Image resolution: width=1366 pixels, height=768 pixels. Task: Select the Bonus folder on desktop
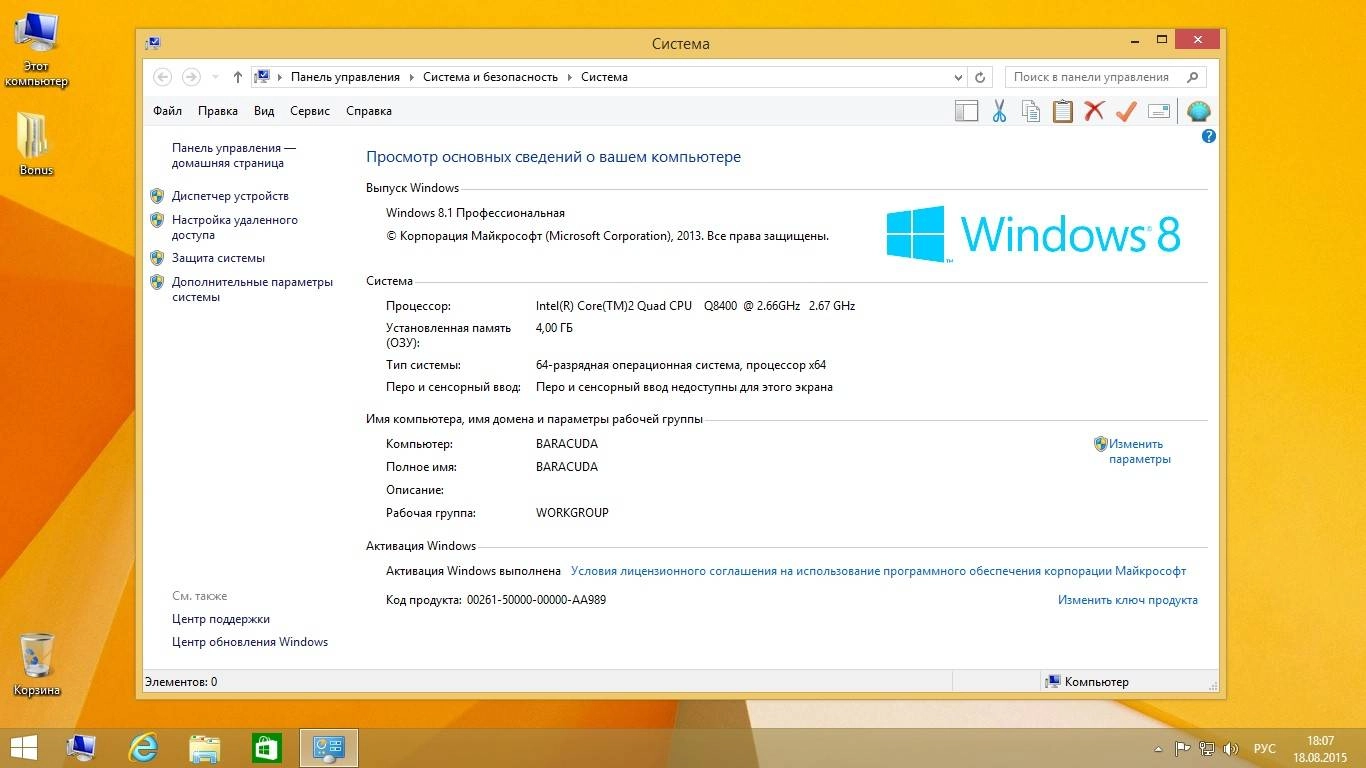pos(36,143)
